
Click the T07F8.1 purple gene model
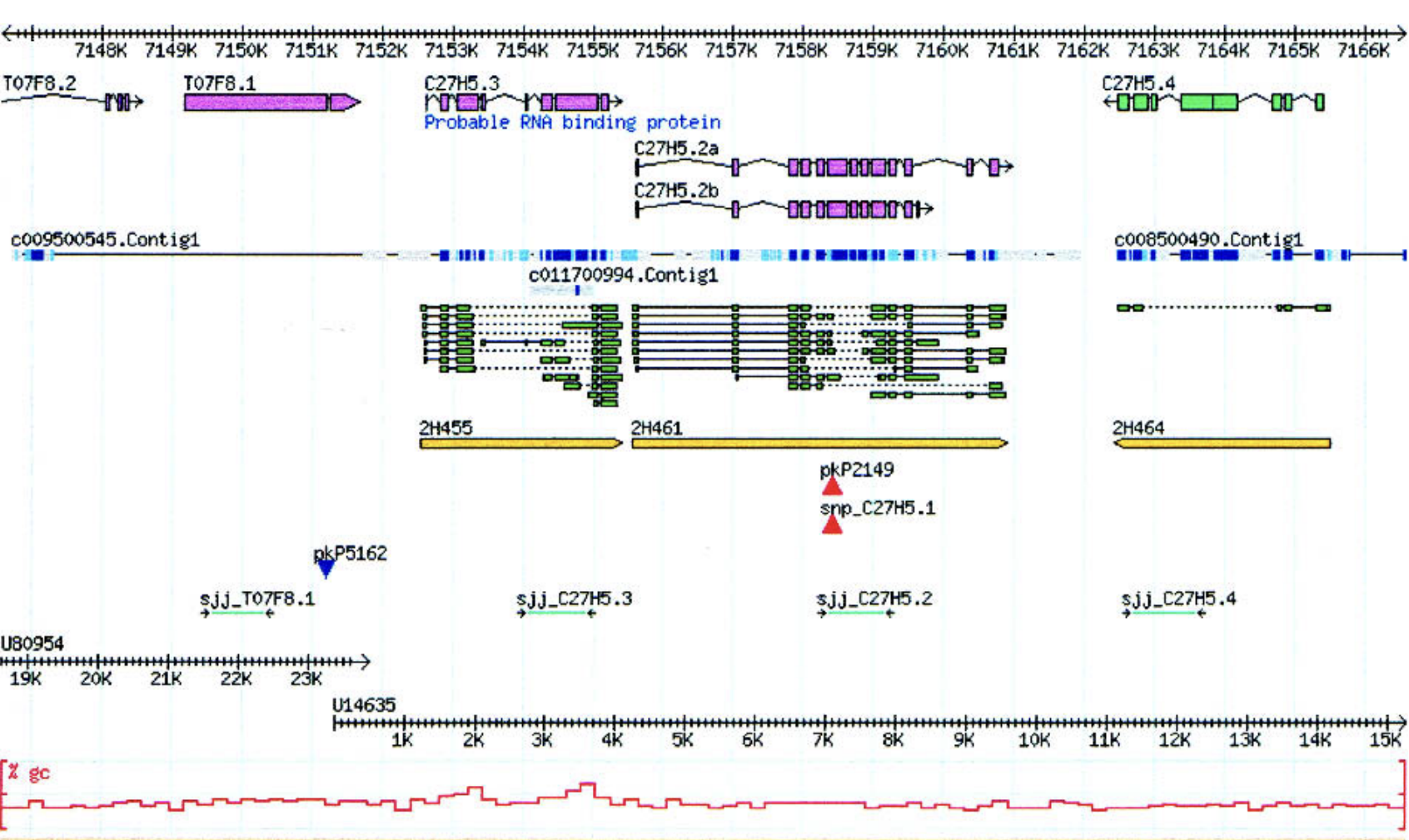(x=258, y=102)
